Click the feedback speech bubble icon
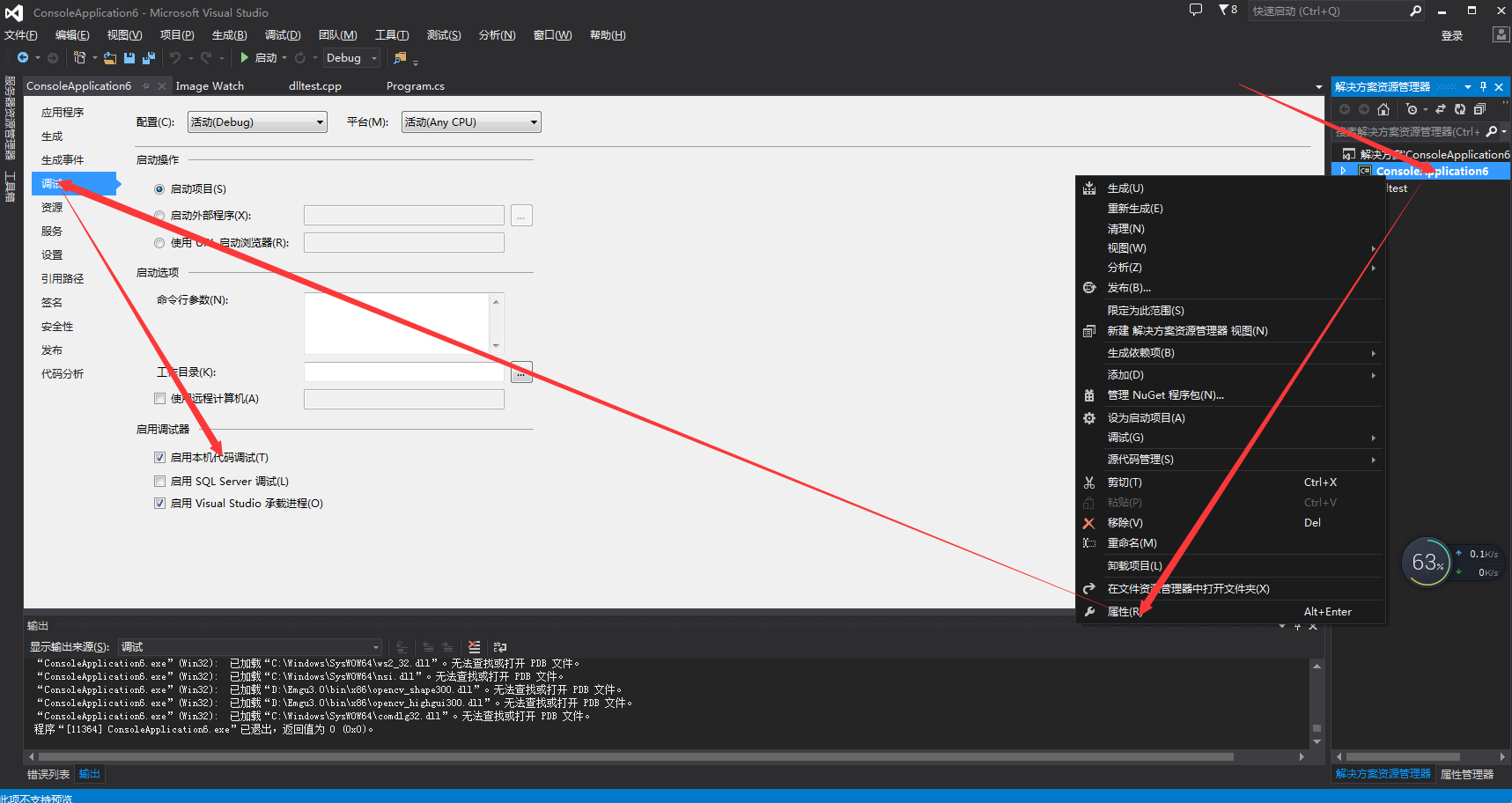 coord(1196,11)
